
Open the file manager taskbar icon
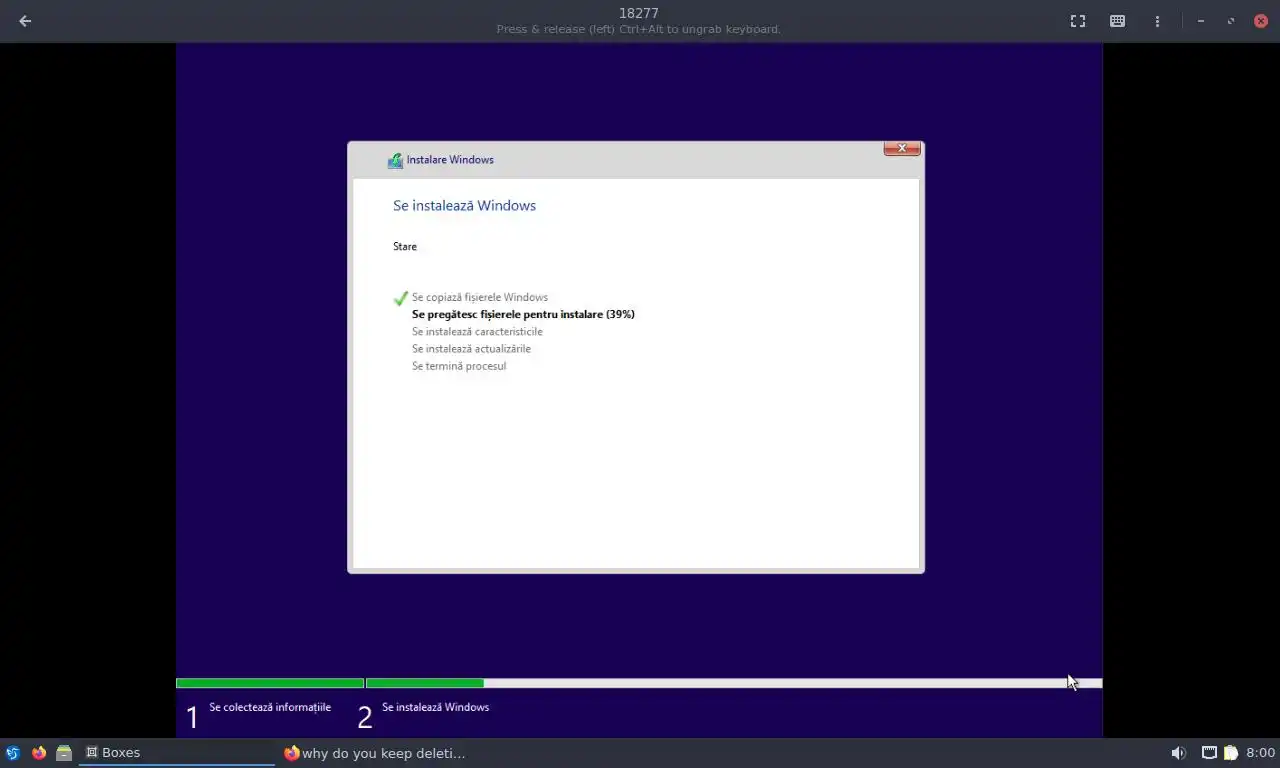(x=64, y=753)
